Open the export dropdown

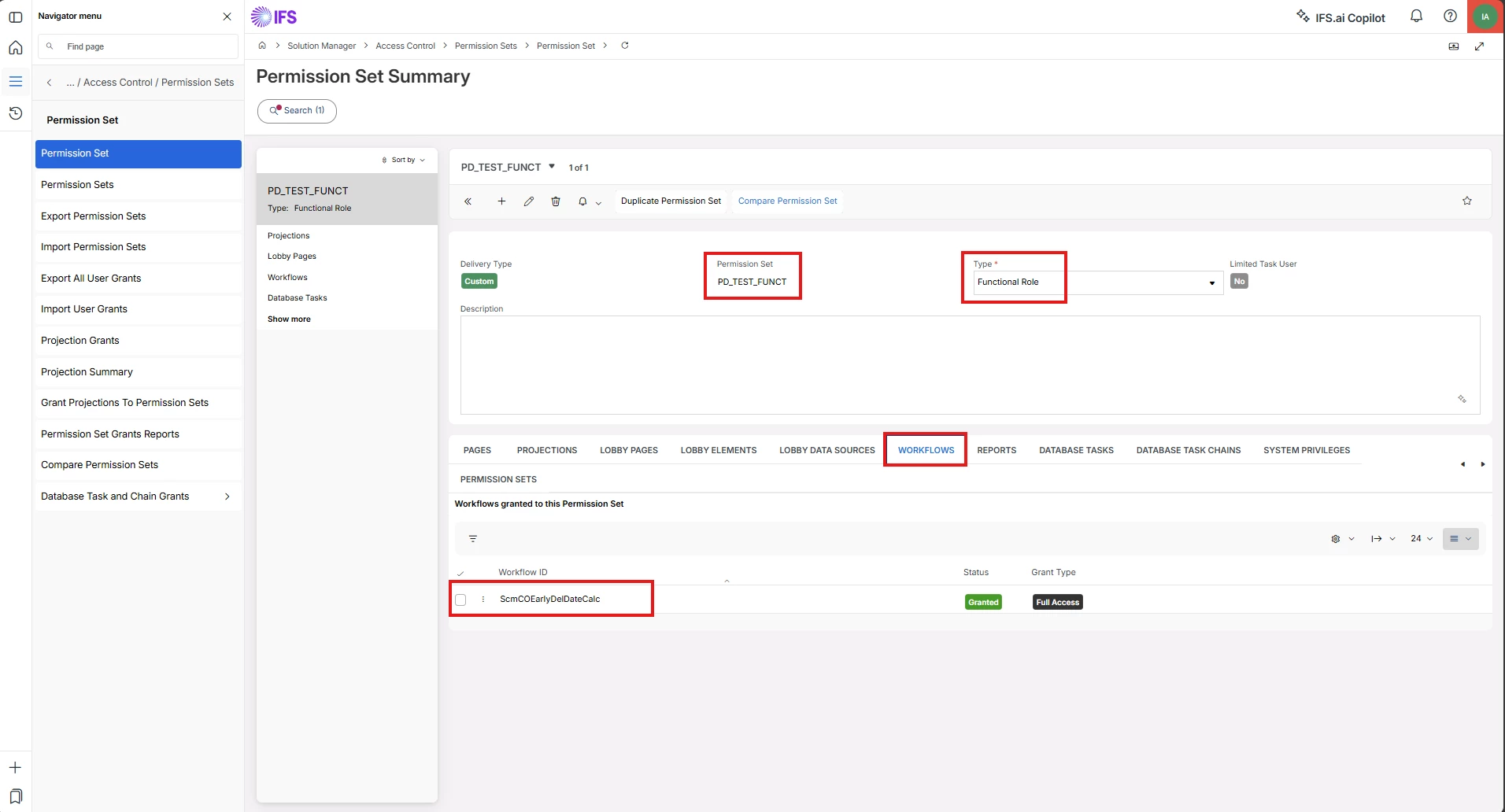click(1383, 539)
